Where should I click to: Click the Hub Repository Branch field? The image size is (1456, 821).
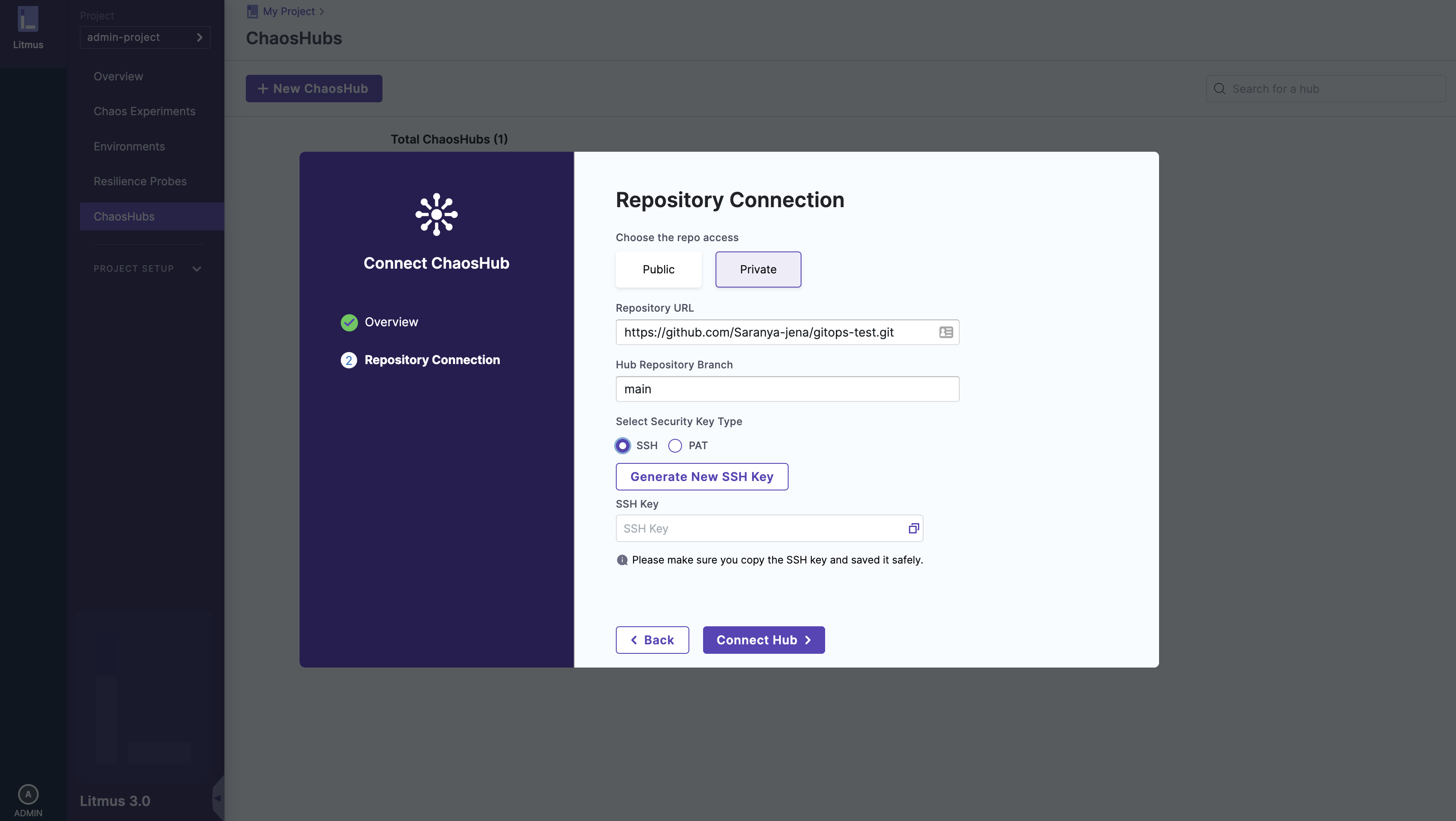tap(787, 389)
